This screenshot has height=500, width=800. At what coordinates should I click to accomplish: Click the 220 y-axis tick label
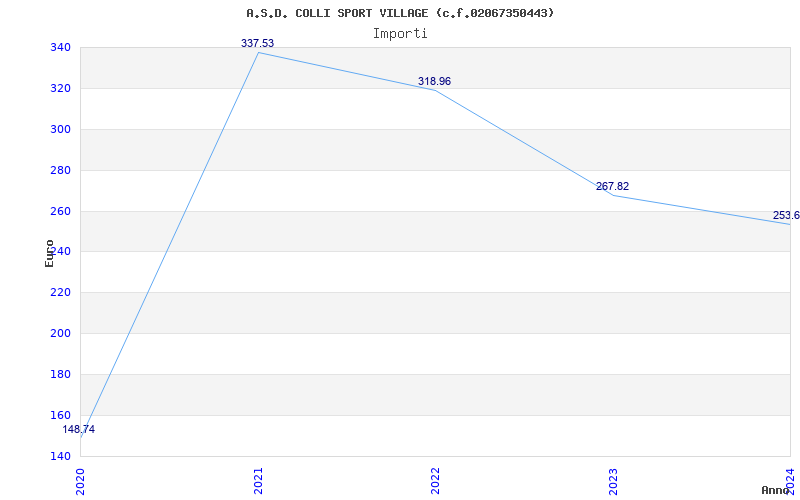(x=60, y=292)
